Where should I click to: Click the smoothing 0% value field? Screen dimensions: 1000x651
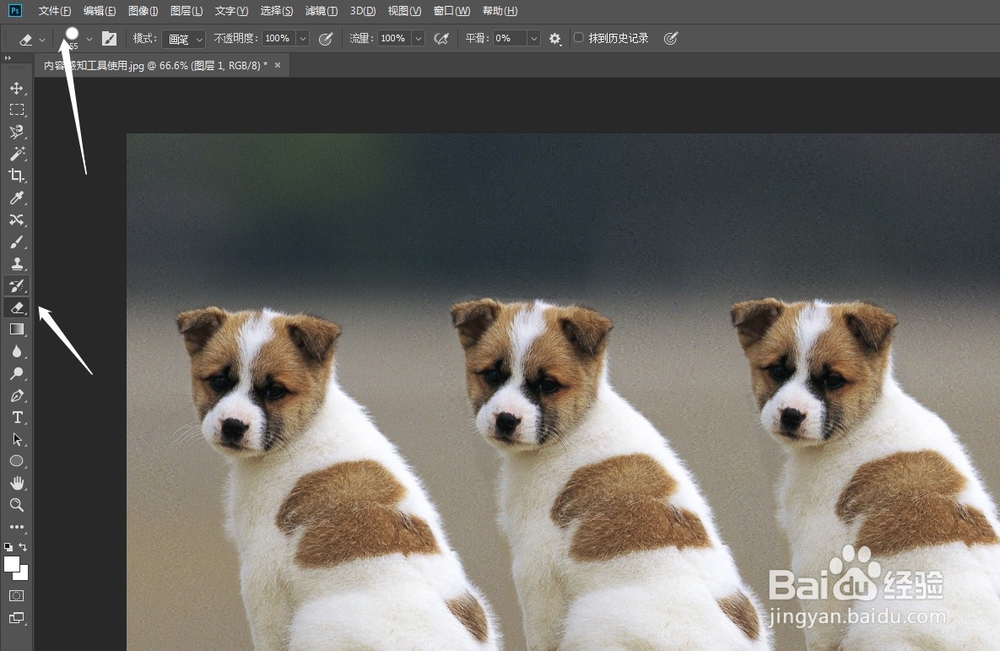click(510, 38)
